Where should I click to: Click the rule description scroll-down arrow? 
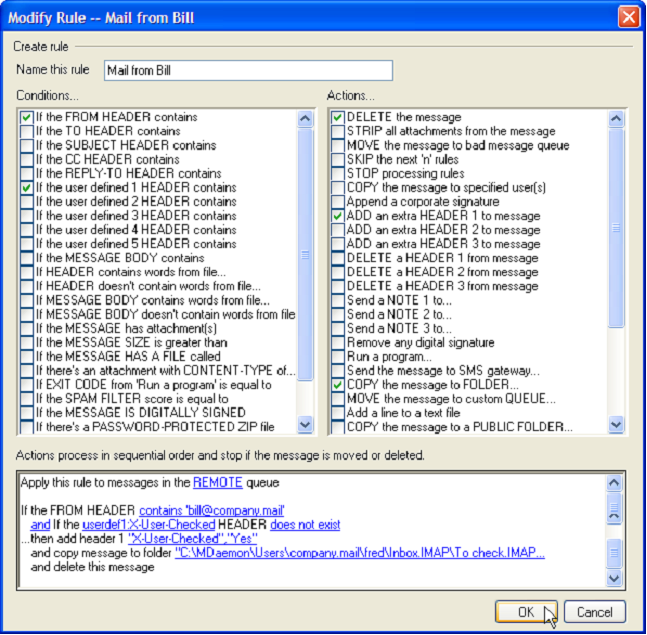614,578
